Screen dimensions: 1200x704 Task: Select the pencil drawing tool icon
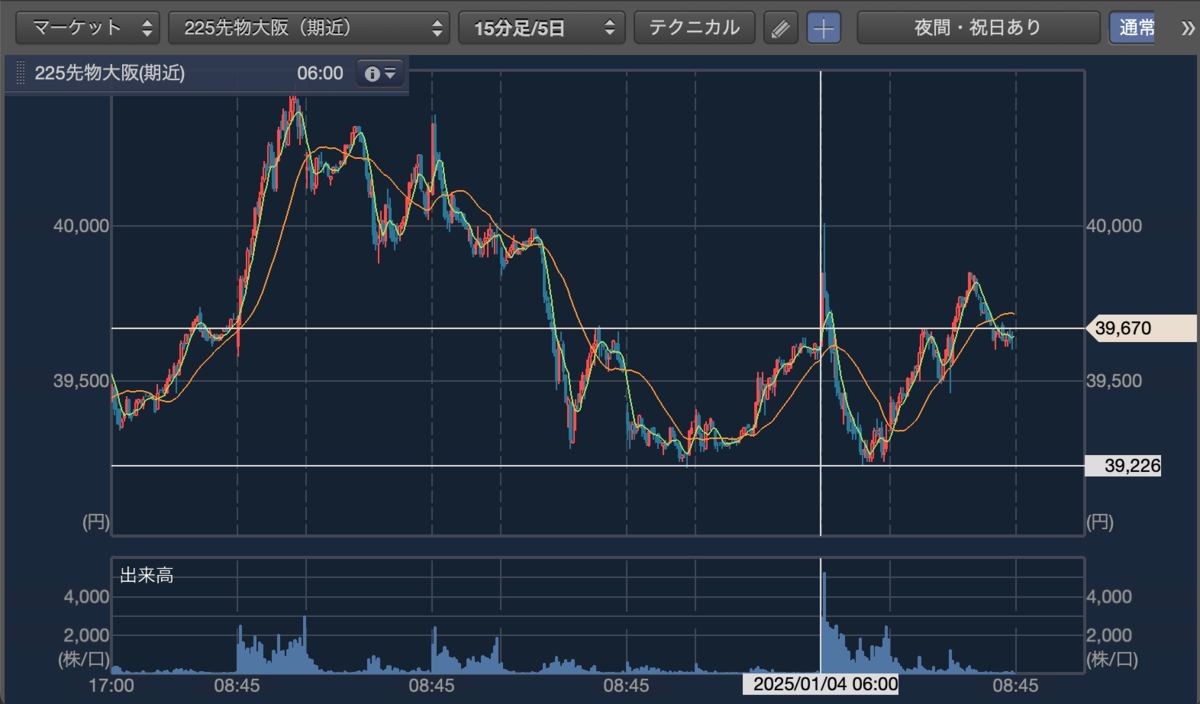(x=781, y=28)
